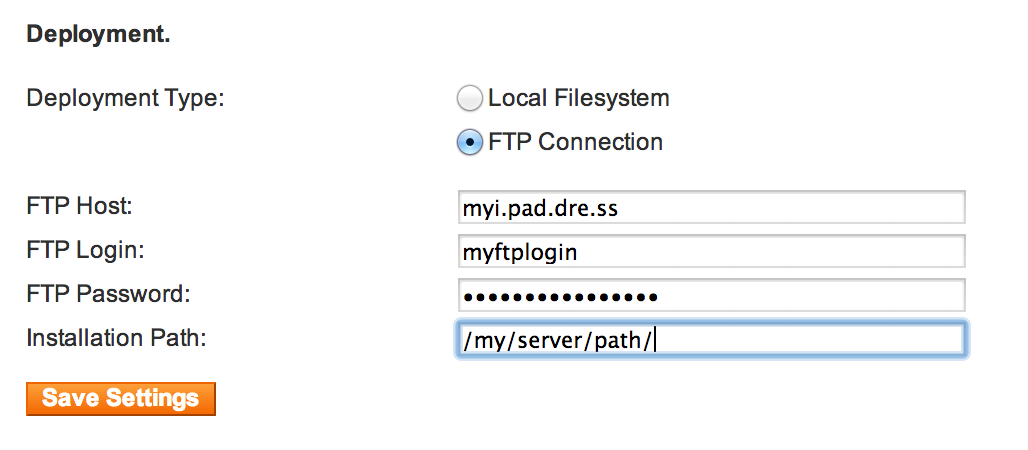Click the "/my/server/path/" path text
This screenshot has width=1028, height=450.
click(558, 340)
